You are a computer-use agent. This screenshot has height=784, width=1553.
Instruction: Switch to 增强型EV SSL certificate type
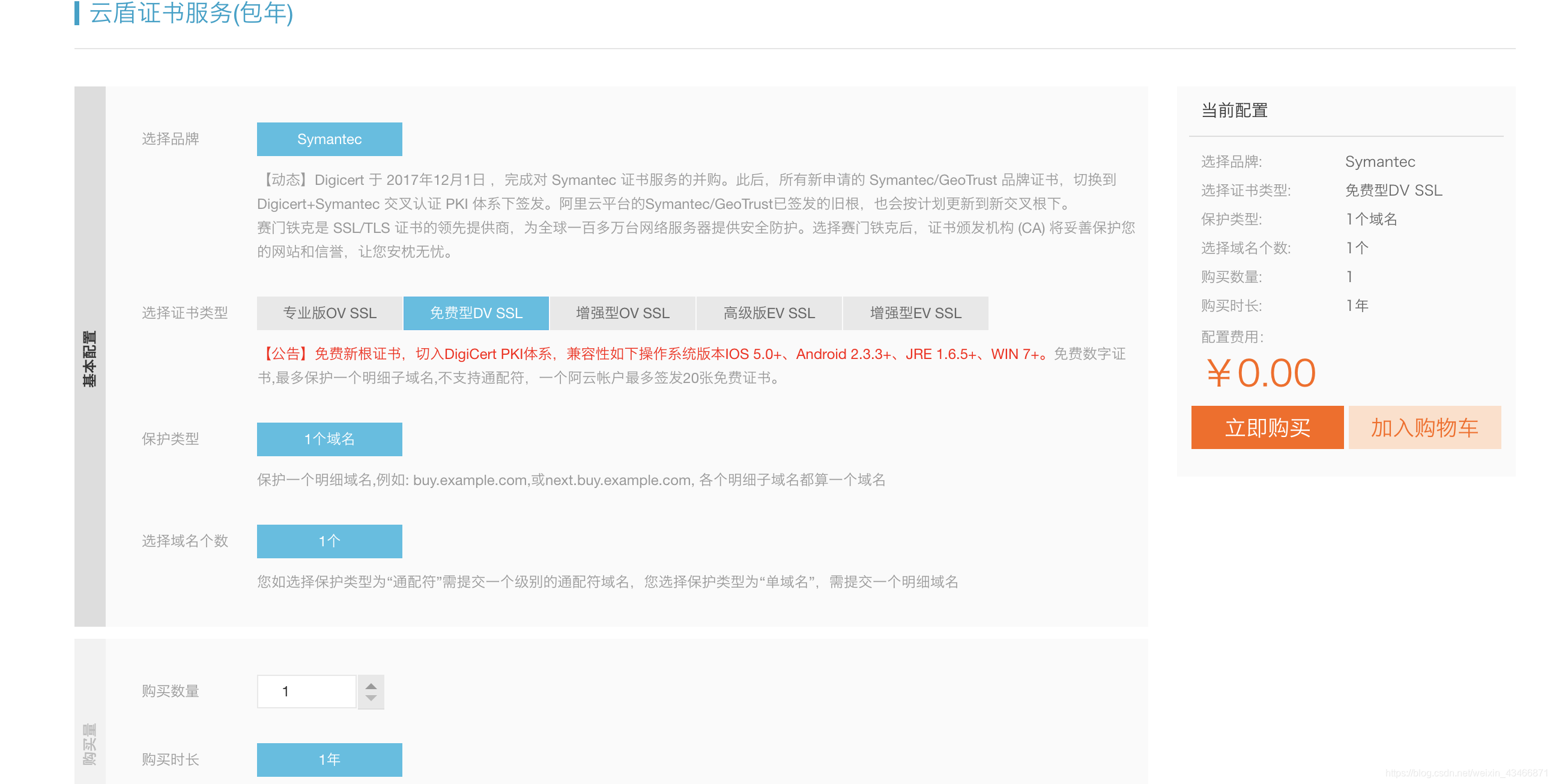pos(915,313)
